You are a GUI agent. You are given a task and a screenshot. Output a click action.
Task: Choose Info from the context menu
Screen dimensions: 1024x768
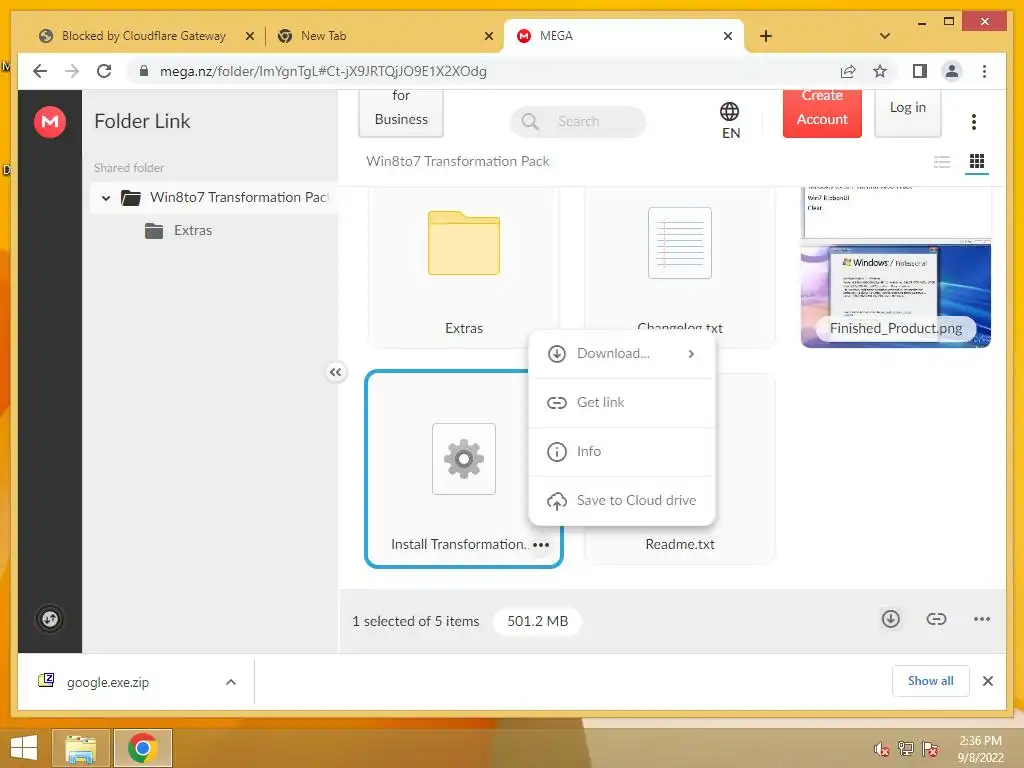(x=622, y=452)
